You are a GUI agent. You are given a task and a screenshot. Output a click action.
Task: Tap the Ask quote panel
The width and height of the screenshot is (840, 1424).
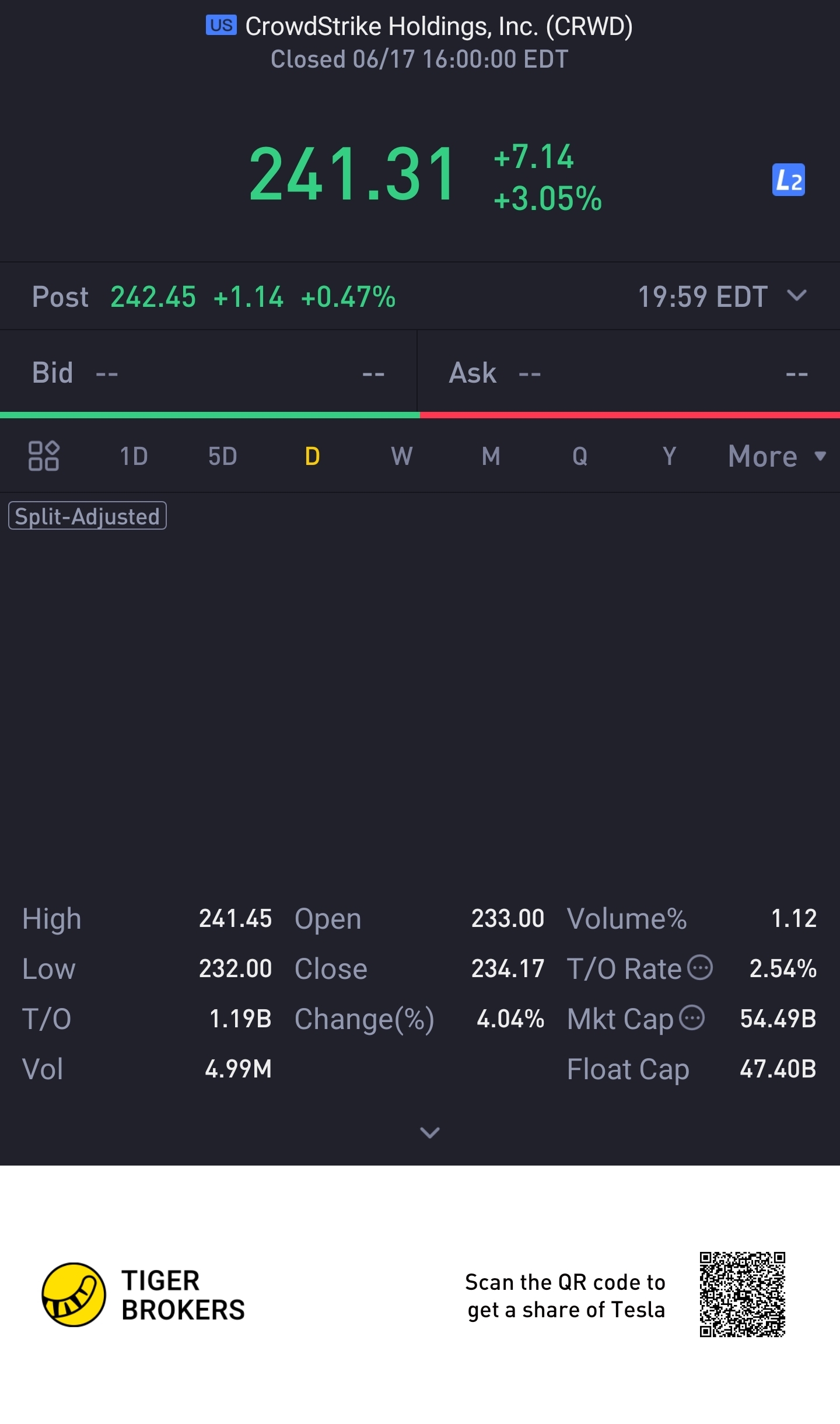(628, 372)
